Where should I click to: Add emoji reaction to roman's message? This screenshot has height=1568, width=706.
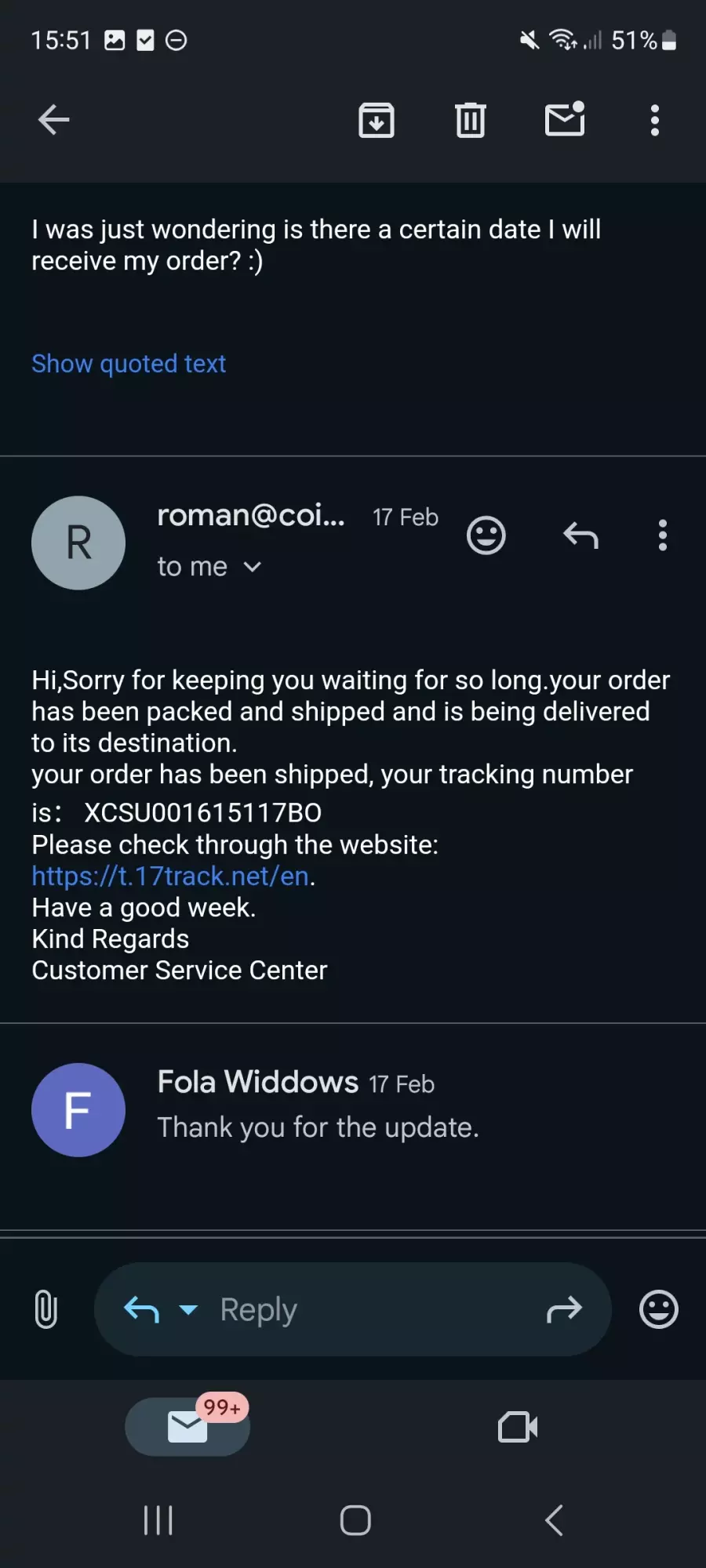(486, 535)
